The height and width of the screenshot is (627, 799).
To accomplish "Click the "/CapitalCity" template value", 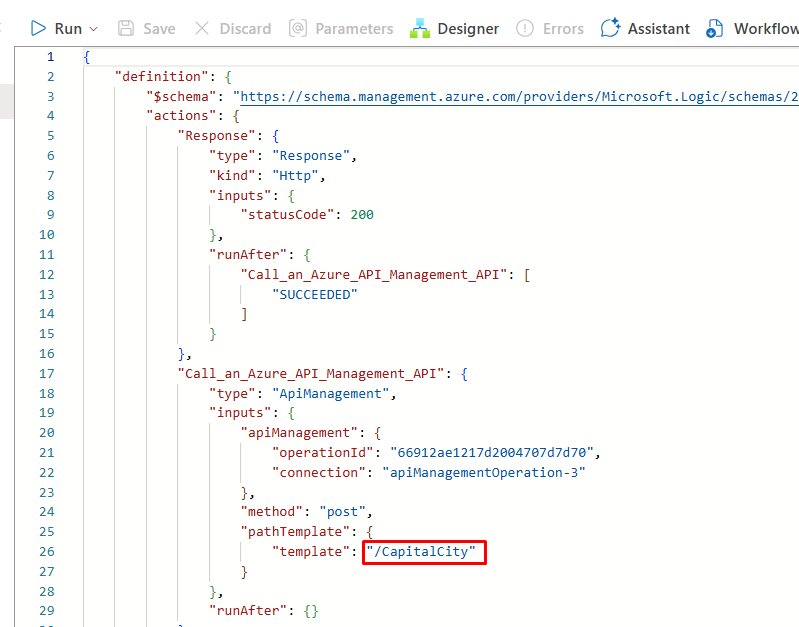I will pyautogui.click(x=425, y=551).
